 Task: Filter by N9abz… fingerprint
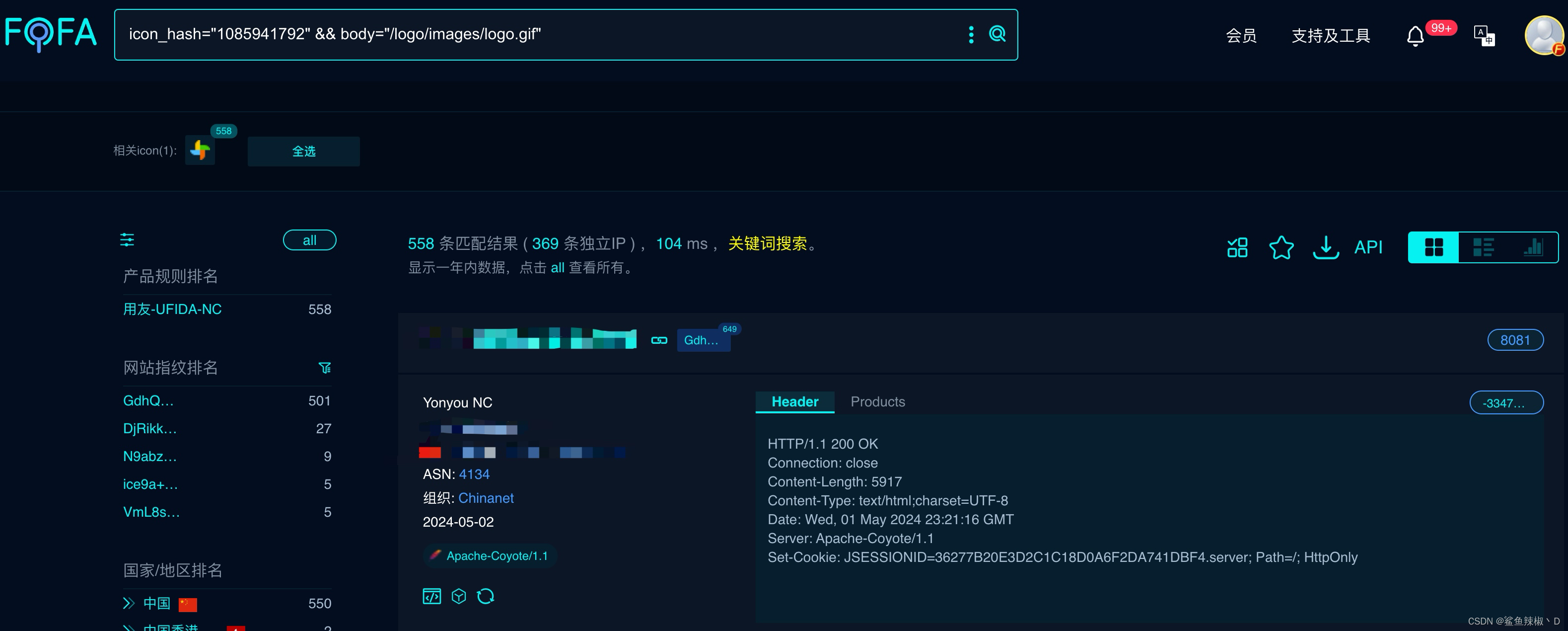click(x=150, y=456)
